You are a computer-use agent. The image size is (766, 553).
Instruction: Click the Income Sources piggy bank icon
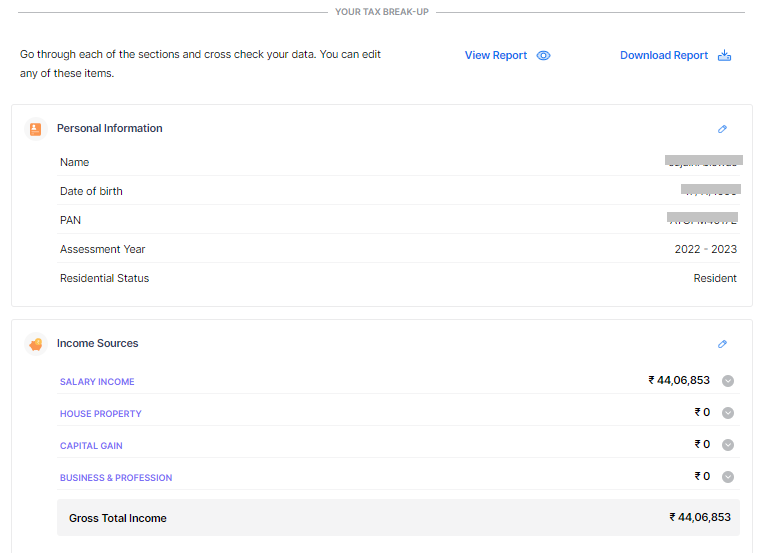click(36, 344)
